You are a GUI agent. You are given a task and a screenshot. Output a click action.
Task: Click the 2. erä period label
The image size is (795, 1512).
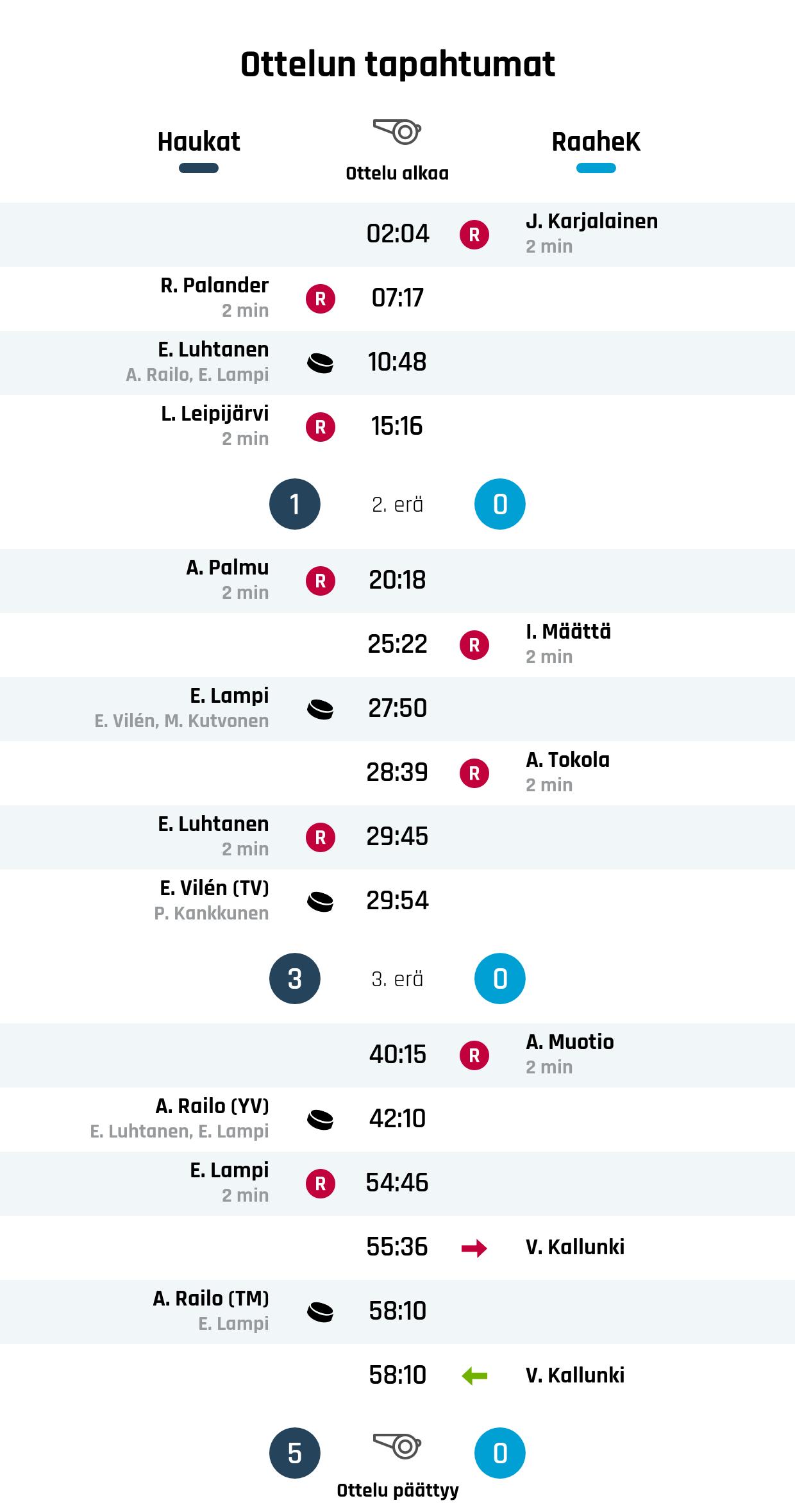tap(397, 505)
